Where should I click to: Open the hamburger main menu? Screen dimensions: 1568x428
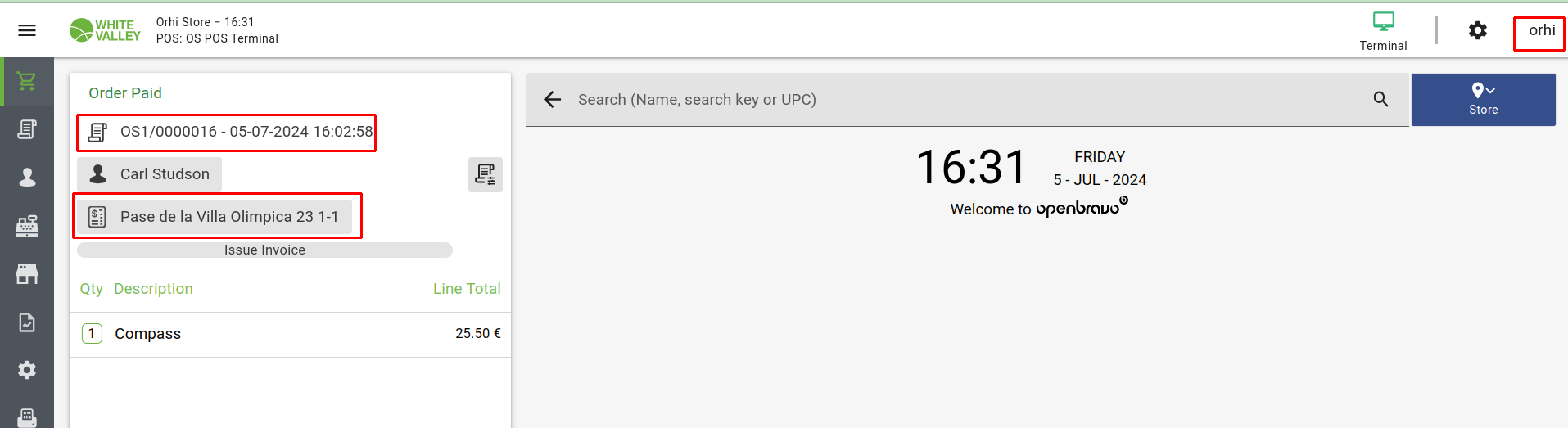coord(27,30)
